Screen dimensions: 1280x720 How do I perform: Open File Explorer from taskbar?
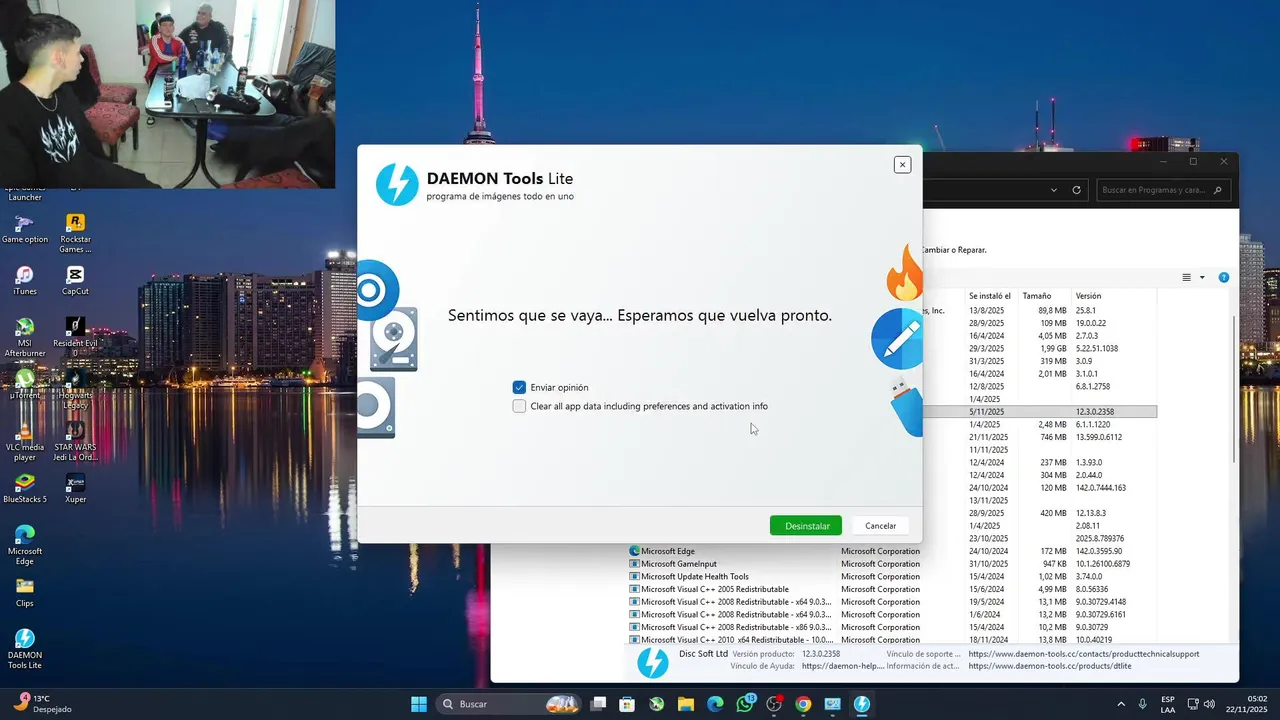pos(686,704)
